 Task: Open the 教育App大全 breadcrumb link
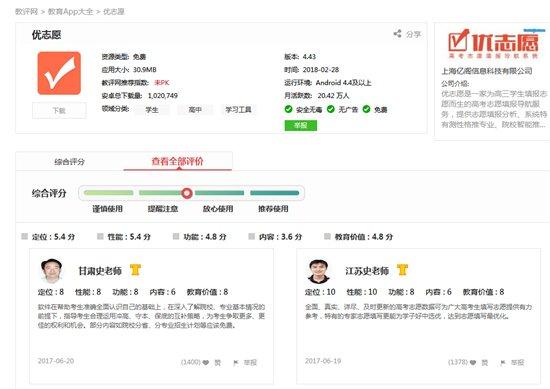coord(70,12)
